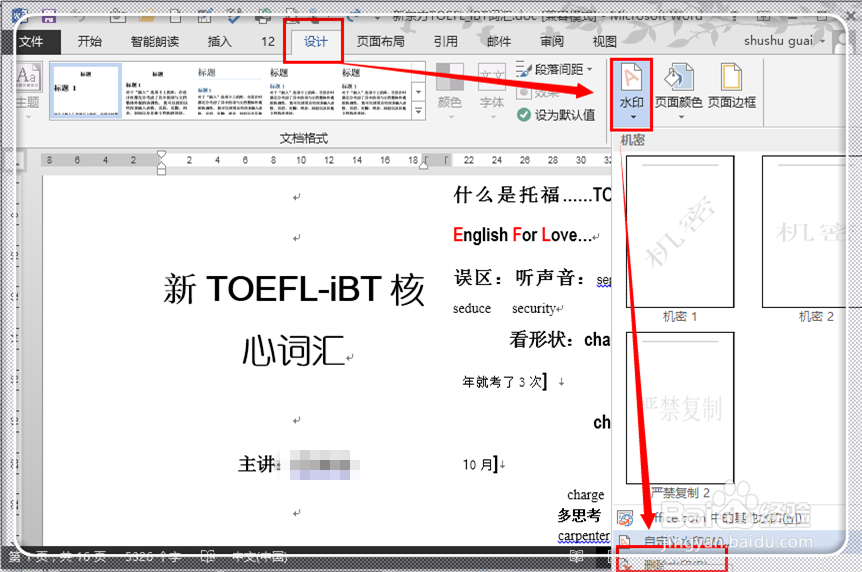Click the first-line indent marker on ruler
The height and width of the screenshot is (572, 862).
(161, 155)
